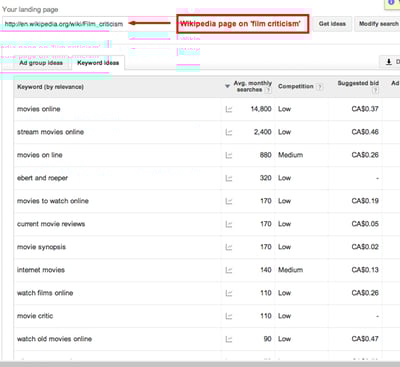
Task: Click the Competition column header
Action: pos(296,86)
